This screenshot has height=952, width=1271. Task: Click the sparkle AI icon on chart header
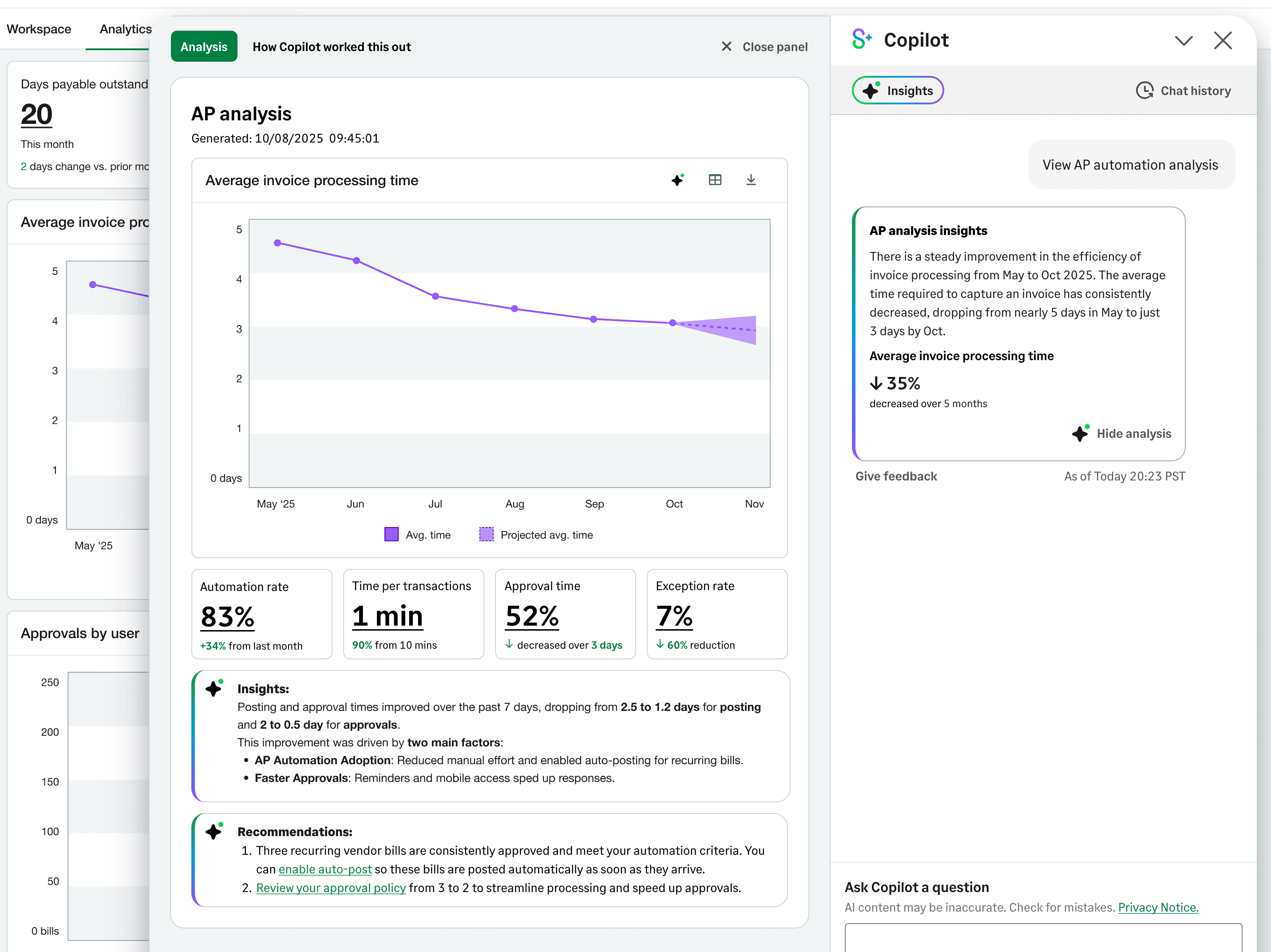pos(678,180)
